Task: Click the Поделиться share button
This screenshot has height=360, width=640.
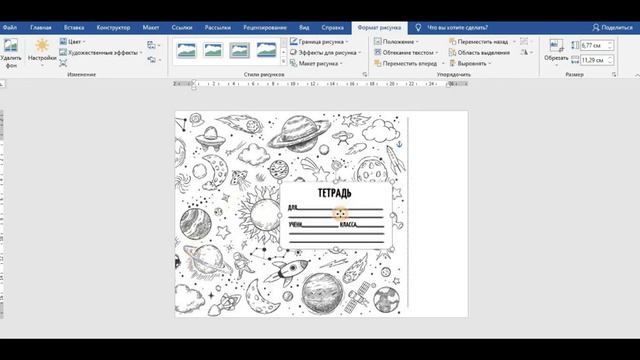Action: 612,28
